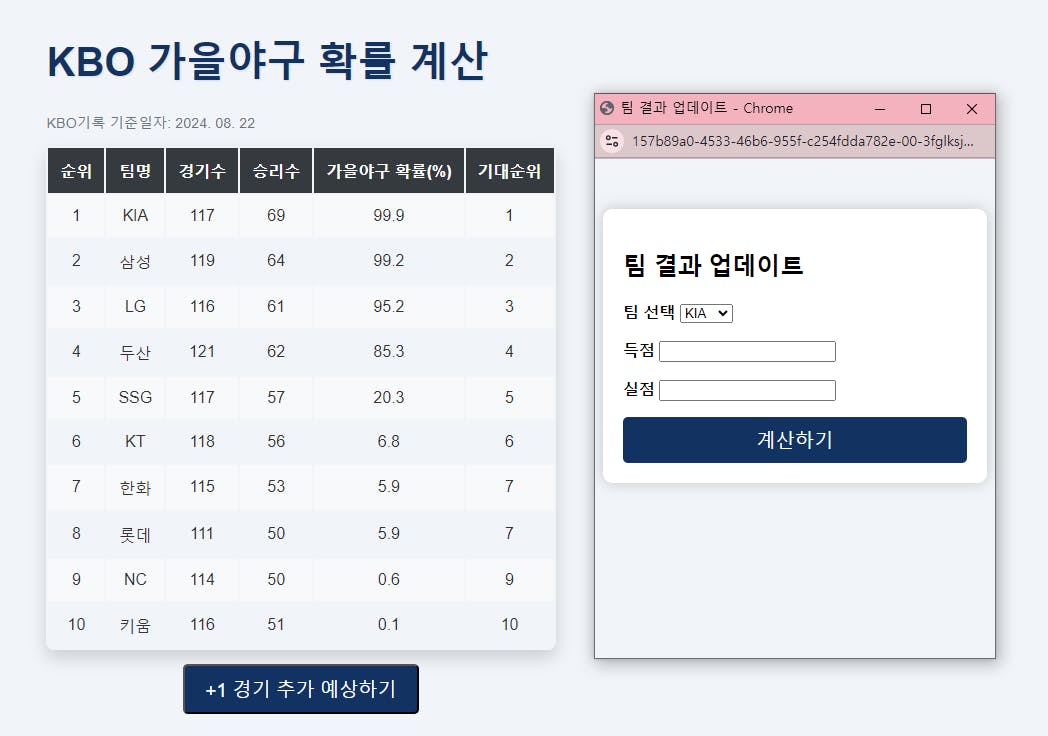
Task: Select the 두산 team name cell
Action: click(x=135, y=352)
